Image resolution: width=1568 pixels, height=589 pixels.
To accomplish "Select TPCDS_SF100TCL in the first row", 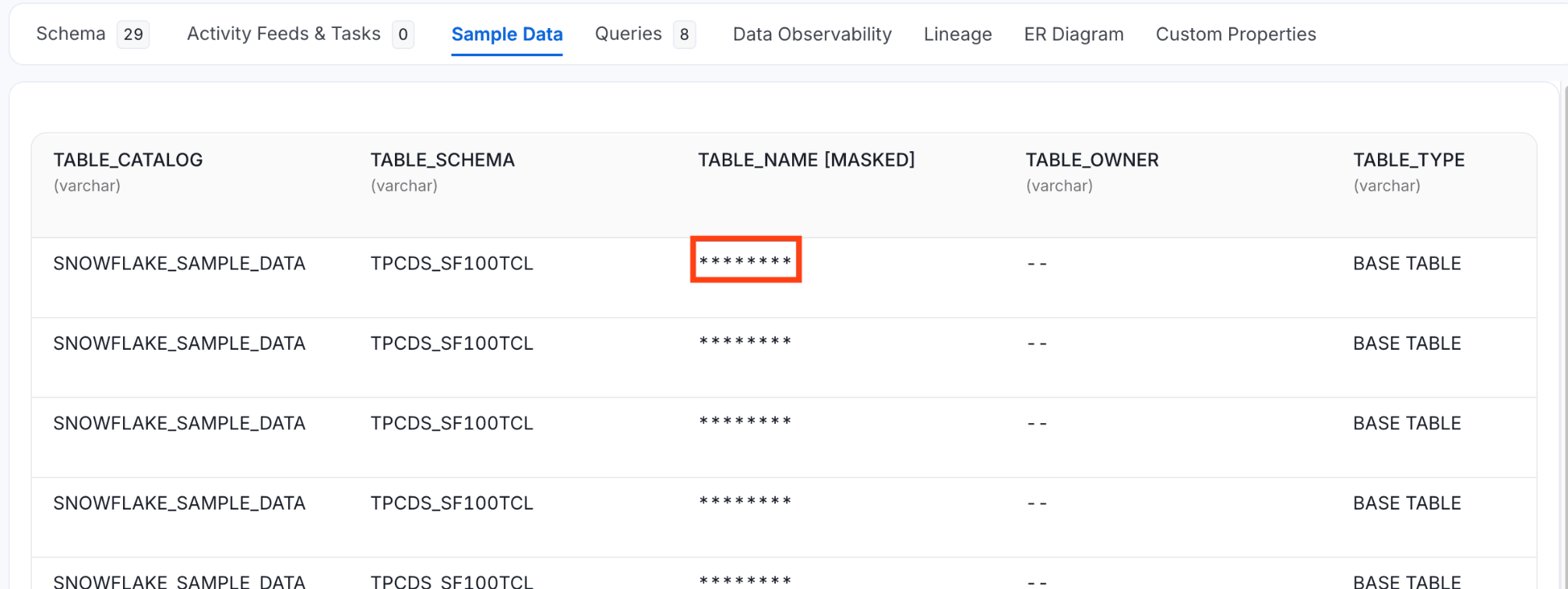I will (452, 263).
